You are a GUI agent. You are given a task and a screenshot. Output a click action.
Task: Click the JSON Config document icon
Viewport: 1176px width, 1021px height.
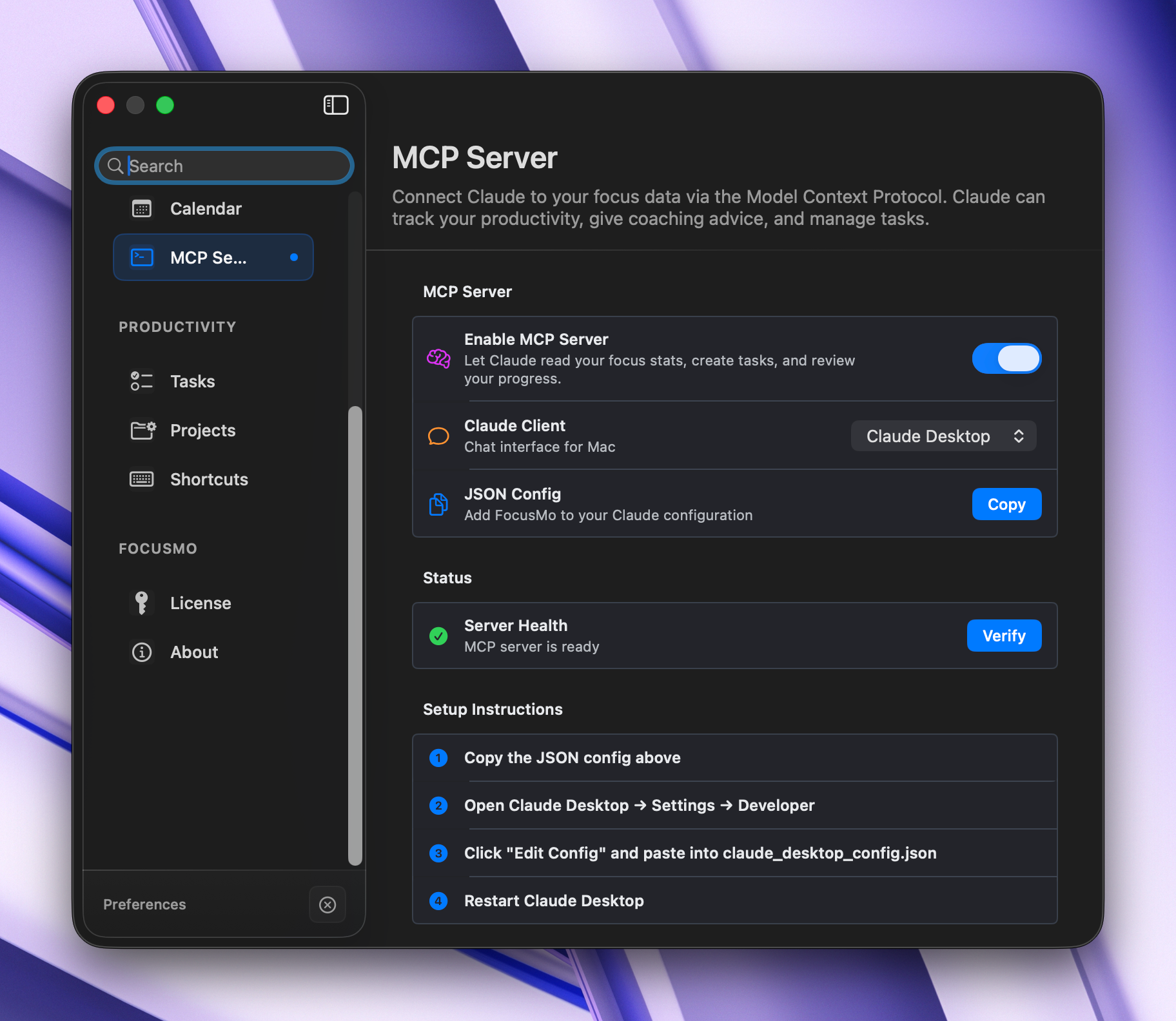click(438, 504)
